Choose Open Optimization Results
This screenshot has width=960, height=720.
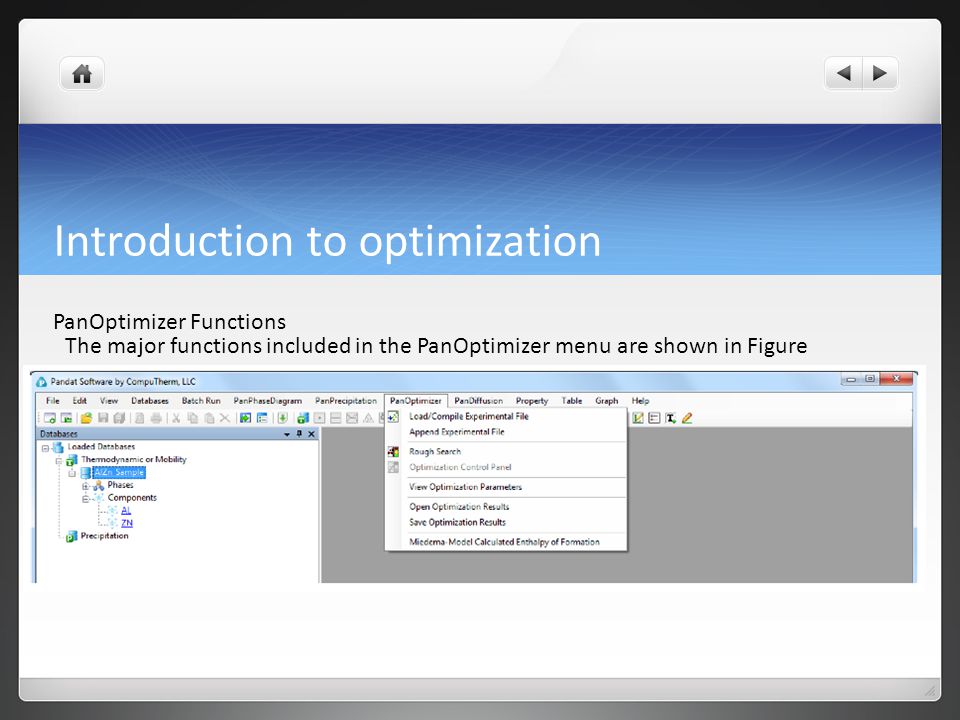click(x=506, y=506)
